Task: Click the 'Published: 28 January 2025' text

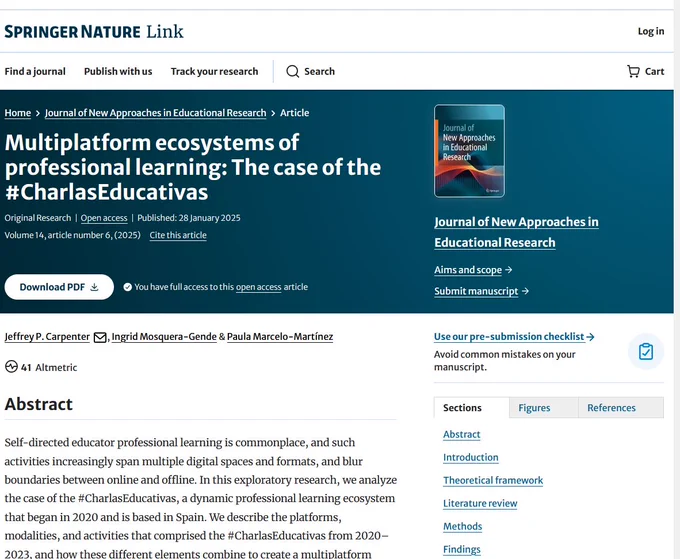Action: (x=189, y=218)
